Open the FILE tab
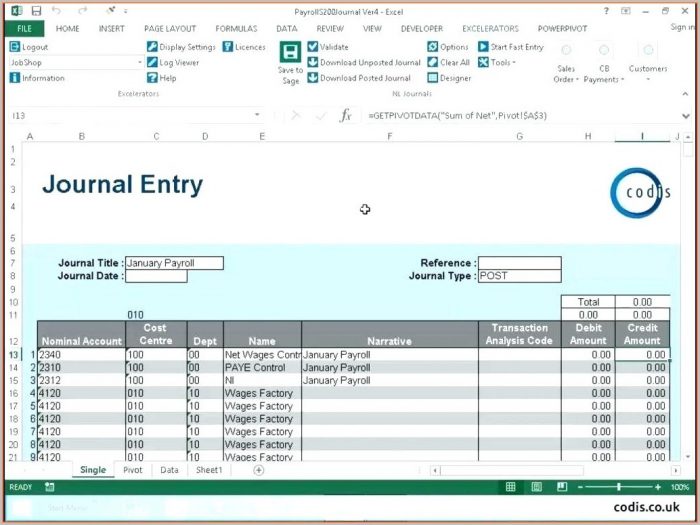 25,29
